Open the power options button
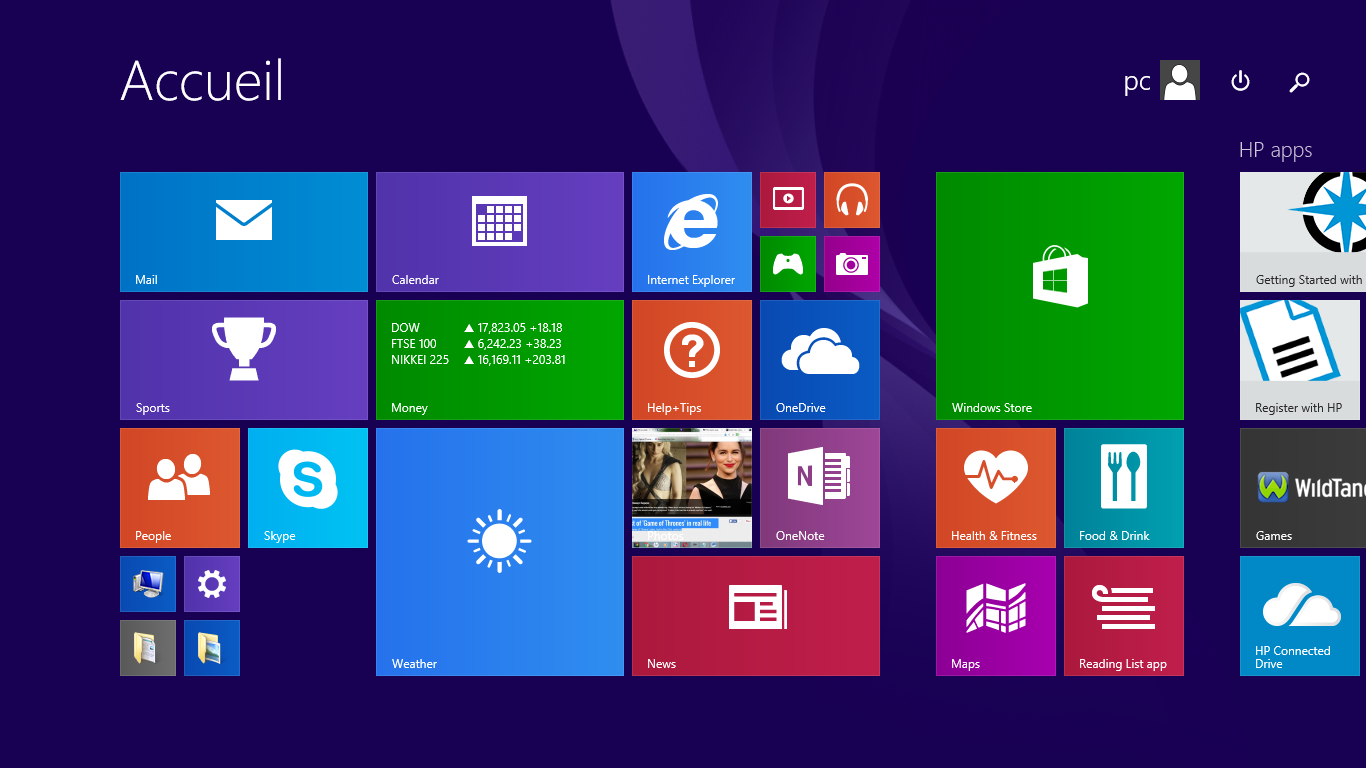1366x768 pixels. pyautogui.click(x=1240, y=81)
